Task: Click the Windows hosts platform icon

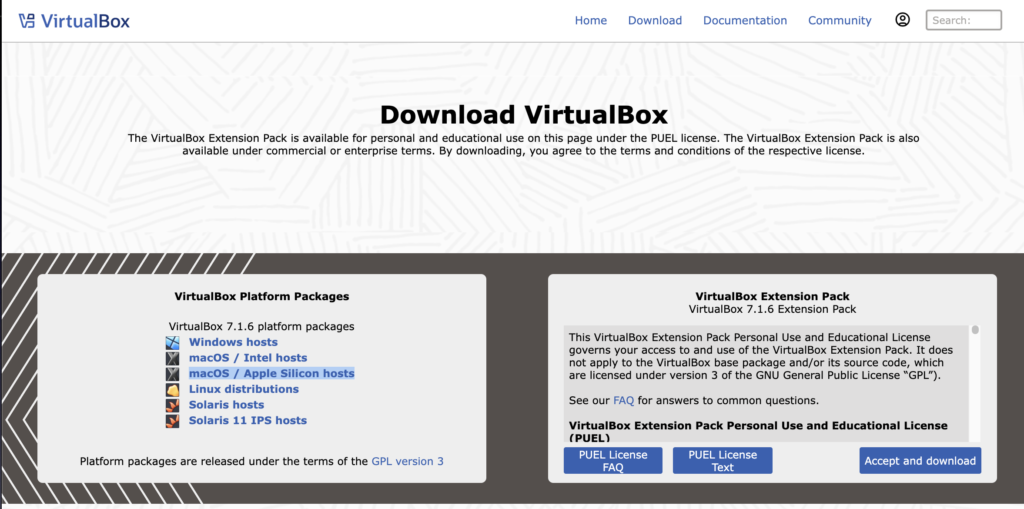Action: (173, 342)
